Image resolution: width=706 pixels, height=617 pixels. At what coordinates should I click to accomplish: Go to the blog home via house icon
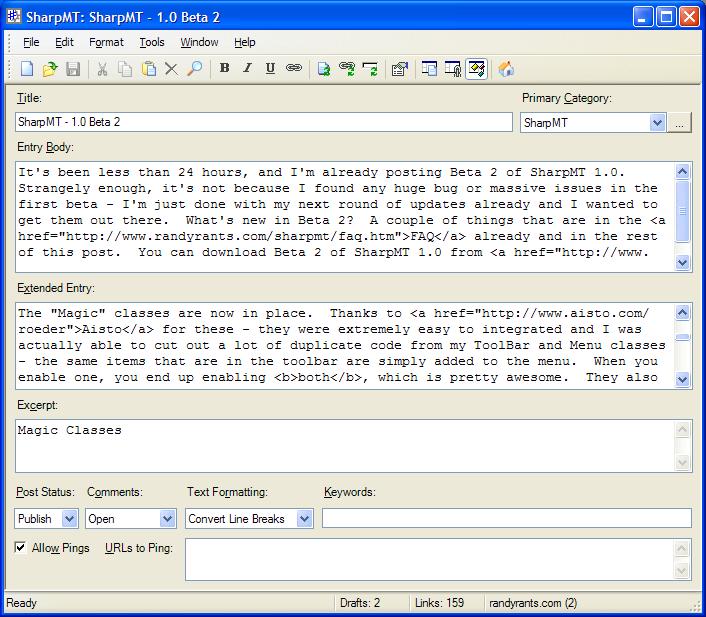point(506,69)
